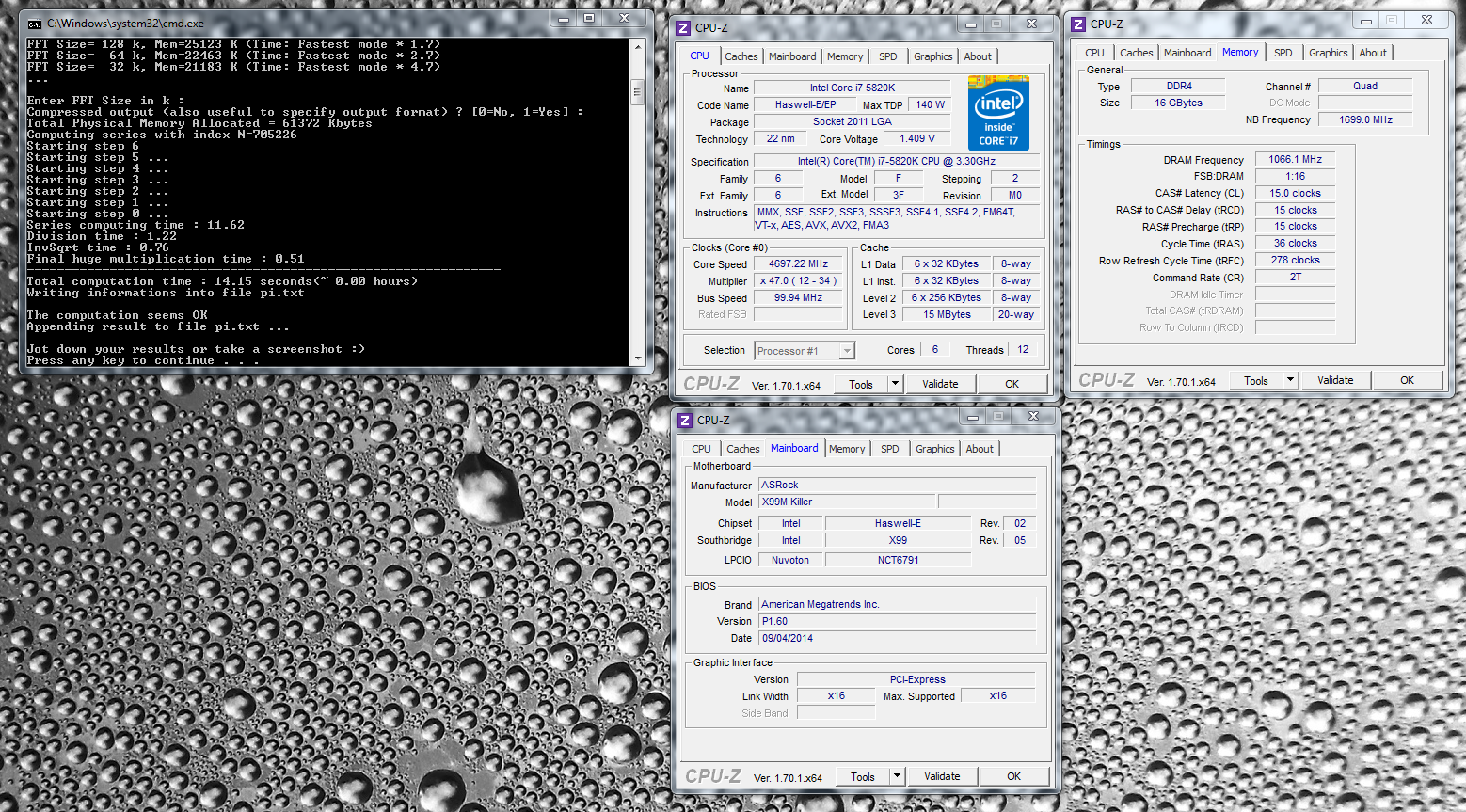Expand Tools dropdown arrow in Memory CPU-Z window
The width and height of the screenshot is (1466, 812).
point(1290,380)
